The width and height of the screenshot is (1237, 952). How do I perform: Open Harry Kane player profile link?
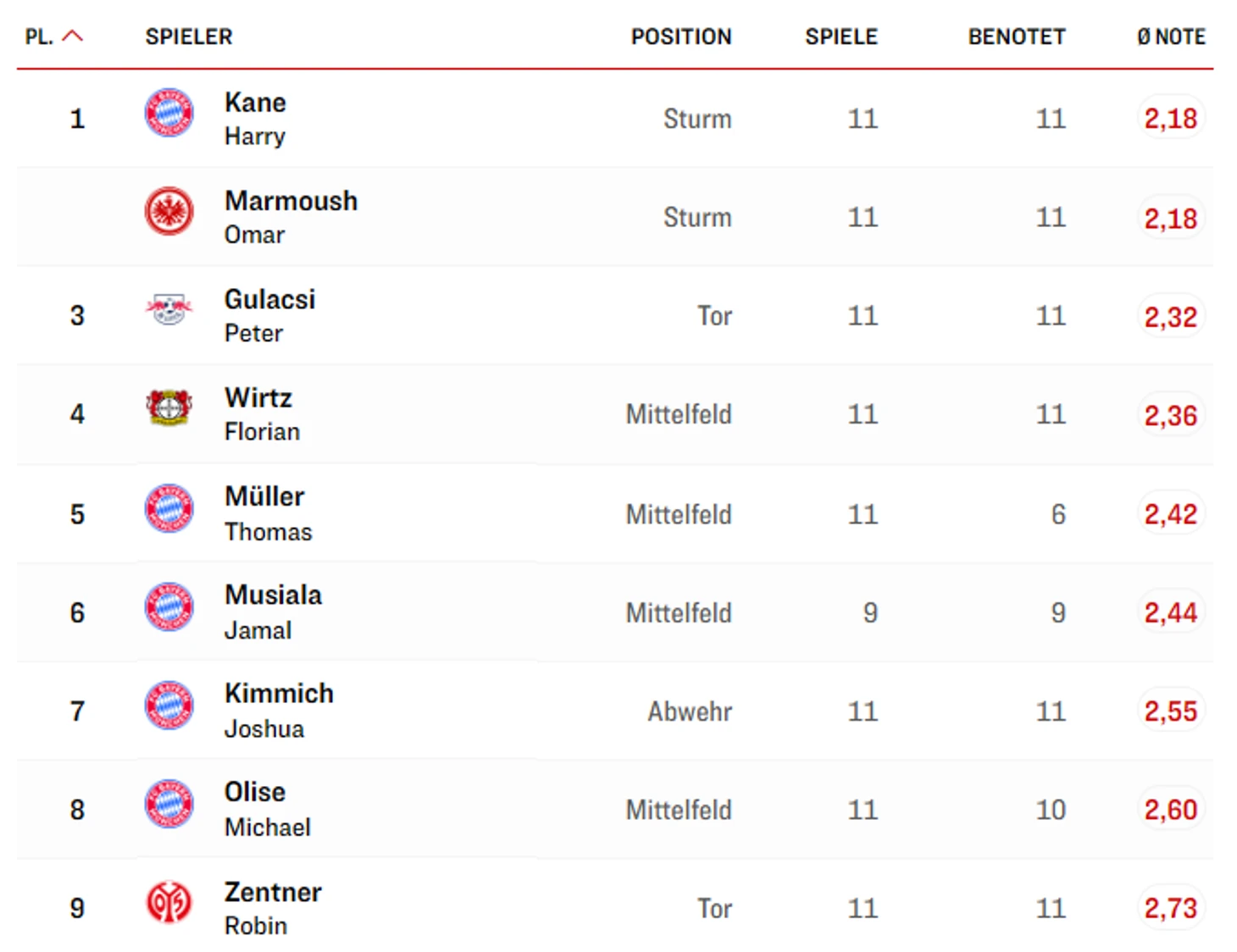coord(255,103)
